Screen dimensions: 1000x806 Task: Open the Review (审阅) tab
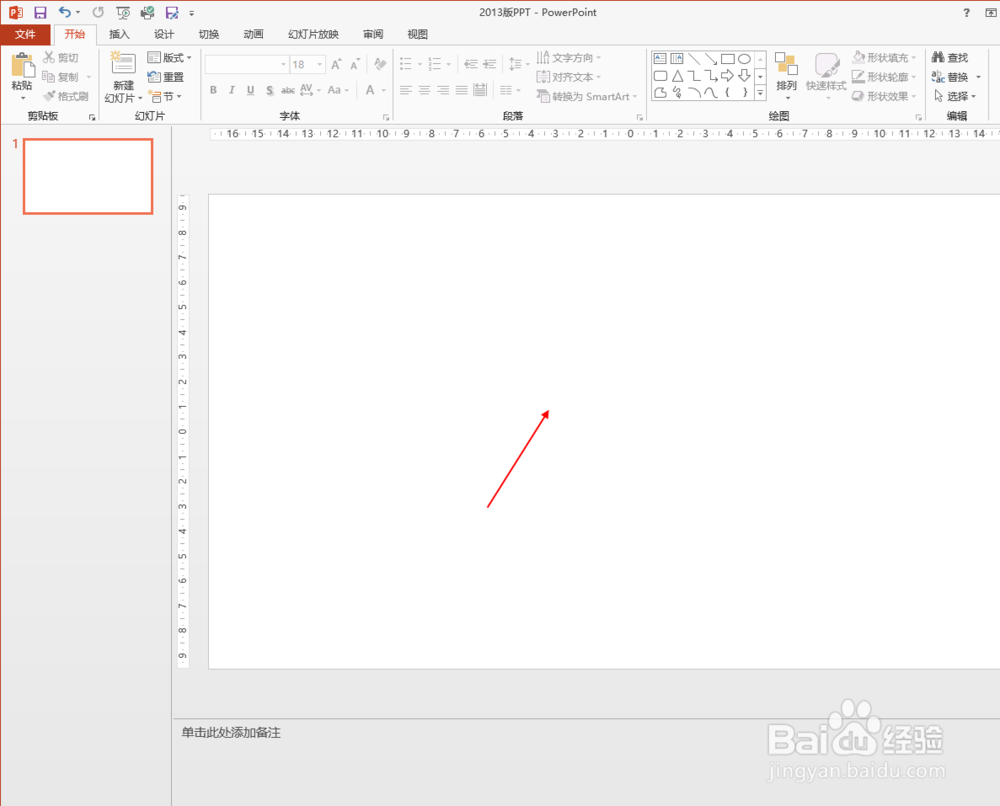[373, 34]
